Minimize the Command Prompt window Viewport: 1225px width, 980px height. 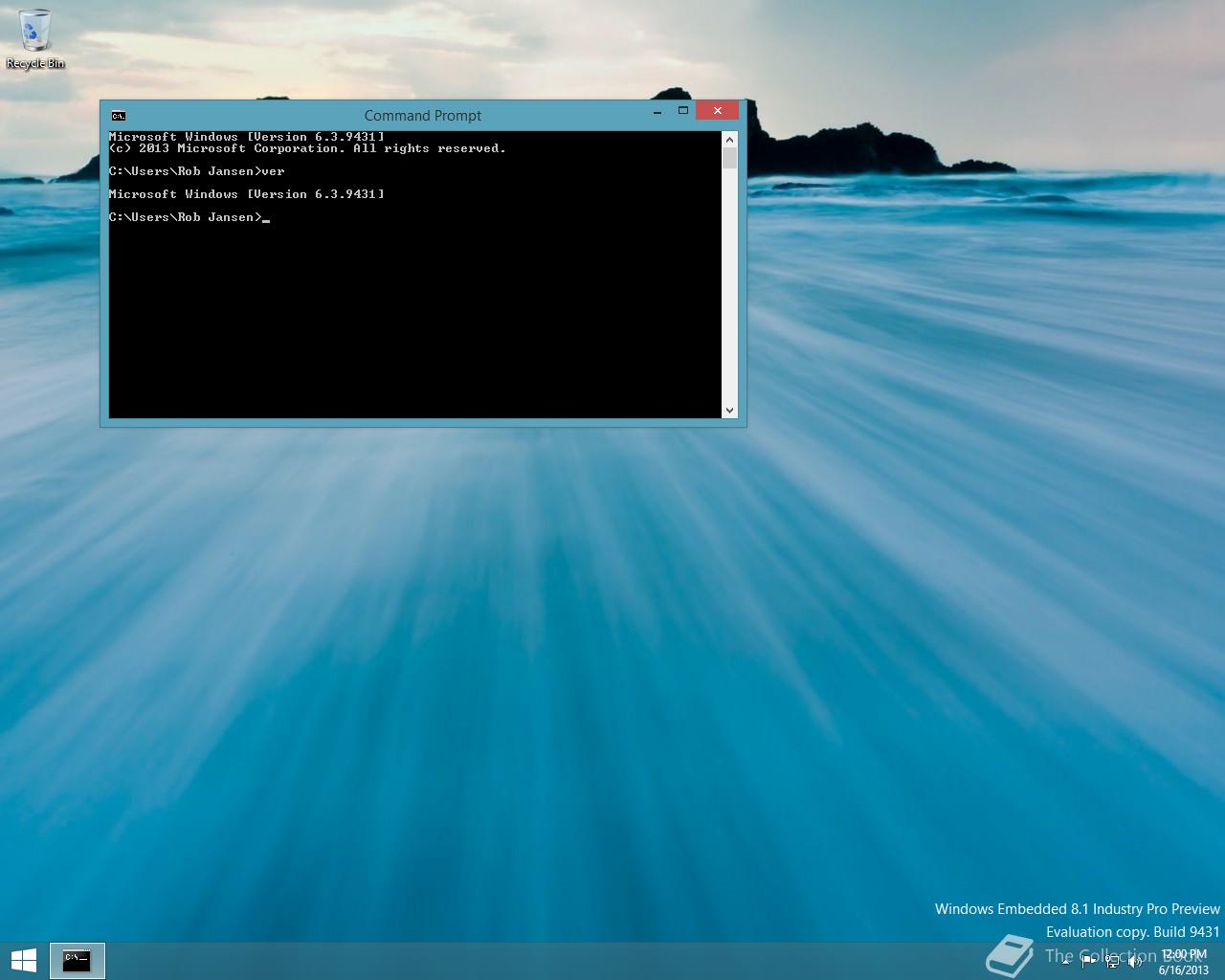tap(657, 111)
